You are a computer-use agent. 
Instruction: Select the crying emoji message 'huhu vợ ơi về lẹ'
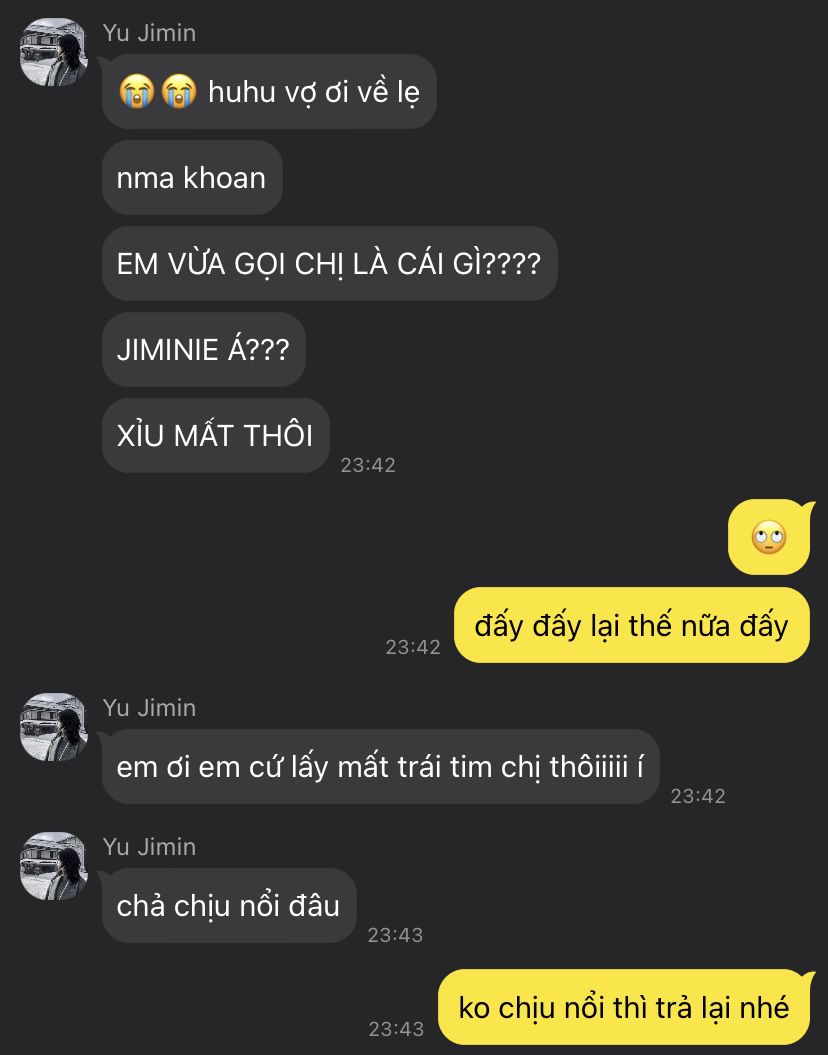pyautogui.click(x=269, y=92)
